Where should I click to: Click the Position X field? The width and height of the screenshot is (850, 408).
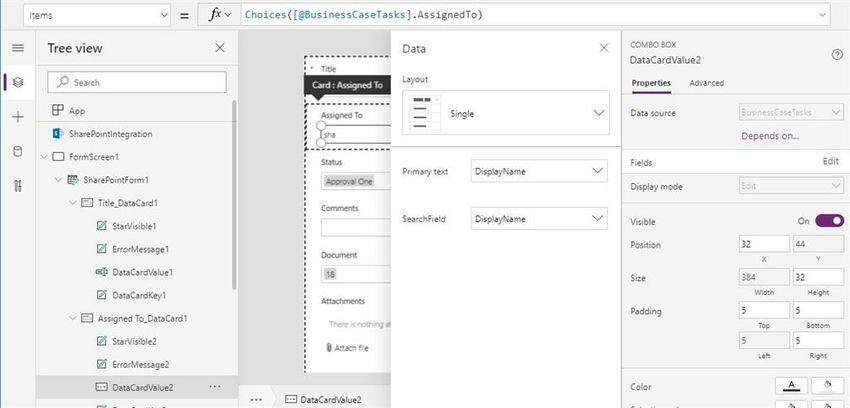(x=764, y=244)
